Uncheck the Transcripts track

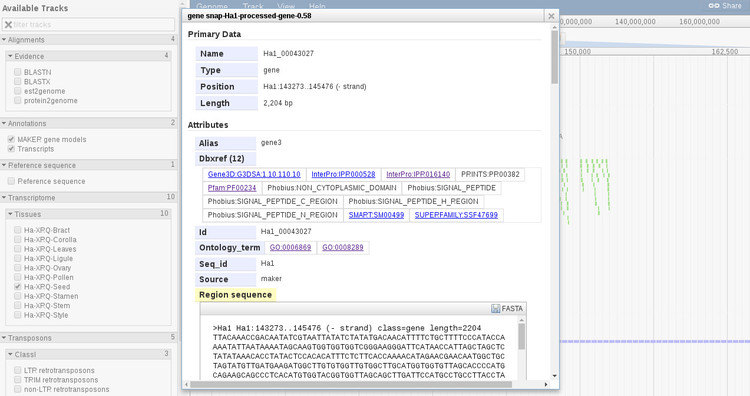(11, 149)
